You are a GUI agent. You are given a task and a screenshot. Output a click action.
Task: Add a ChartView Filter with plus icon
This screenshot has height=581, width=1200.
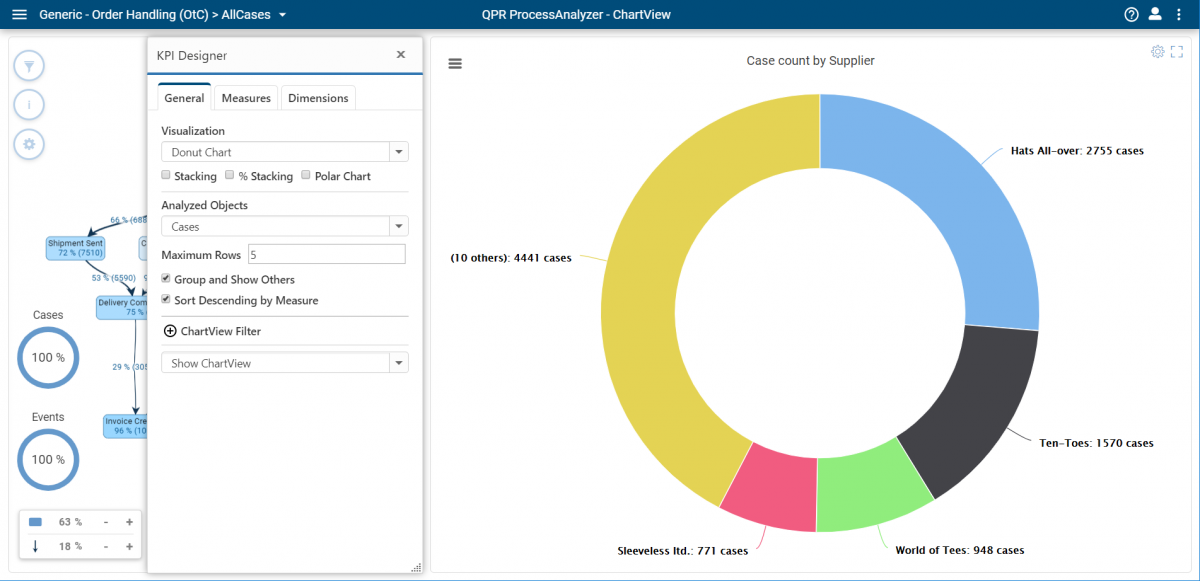170,331
